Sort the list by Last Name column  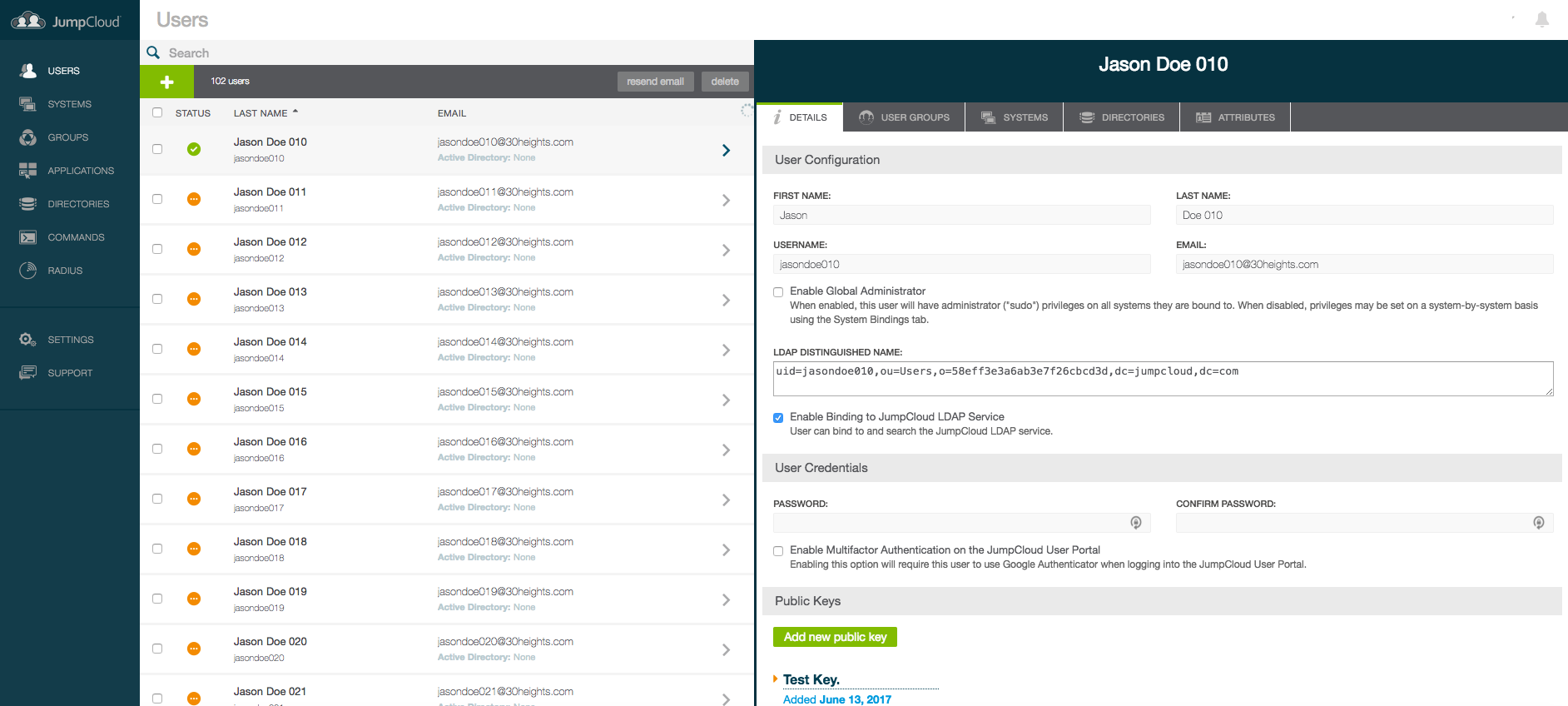261,113
